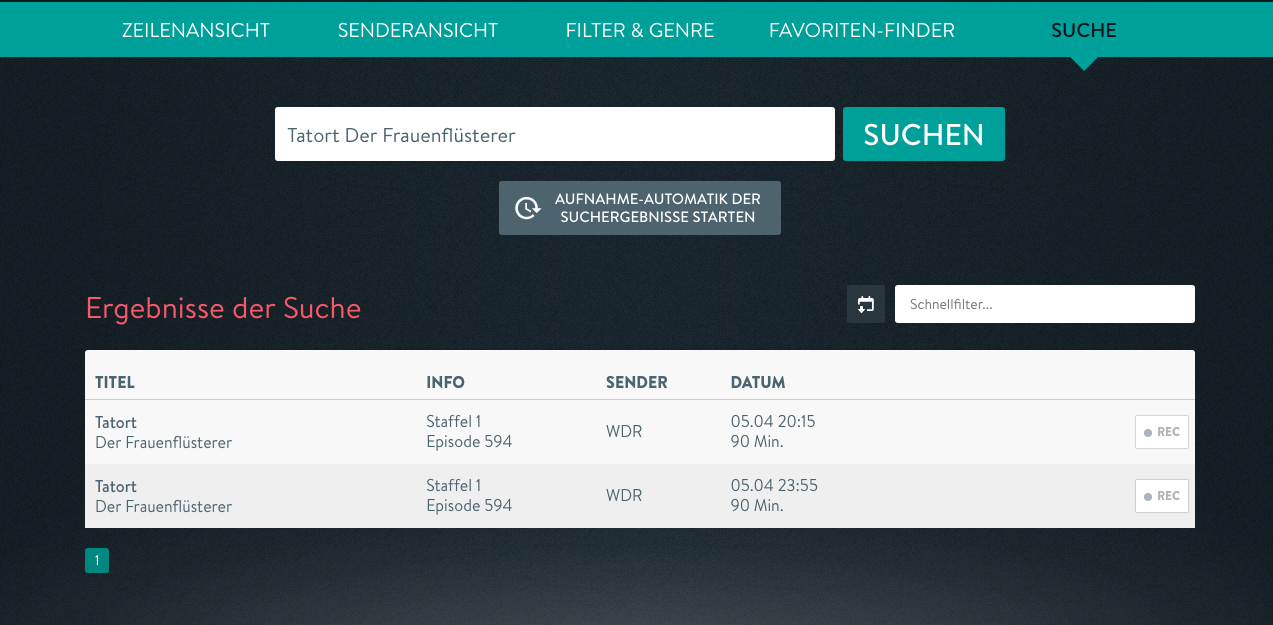Go to results page 1

[97, 561]
